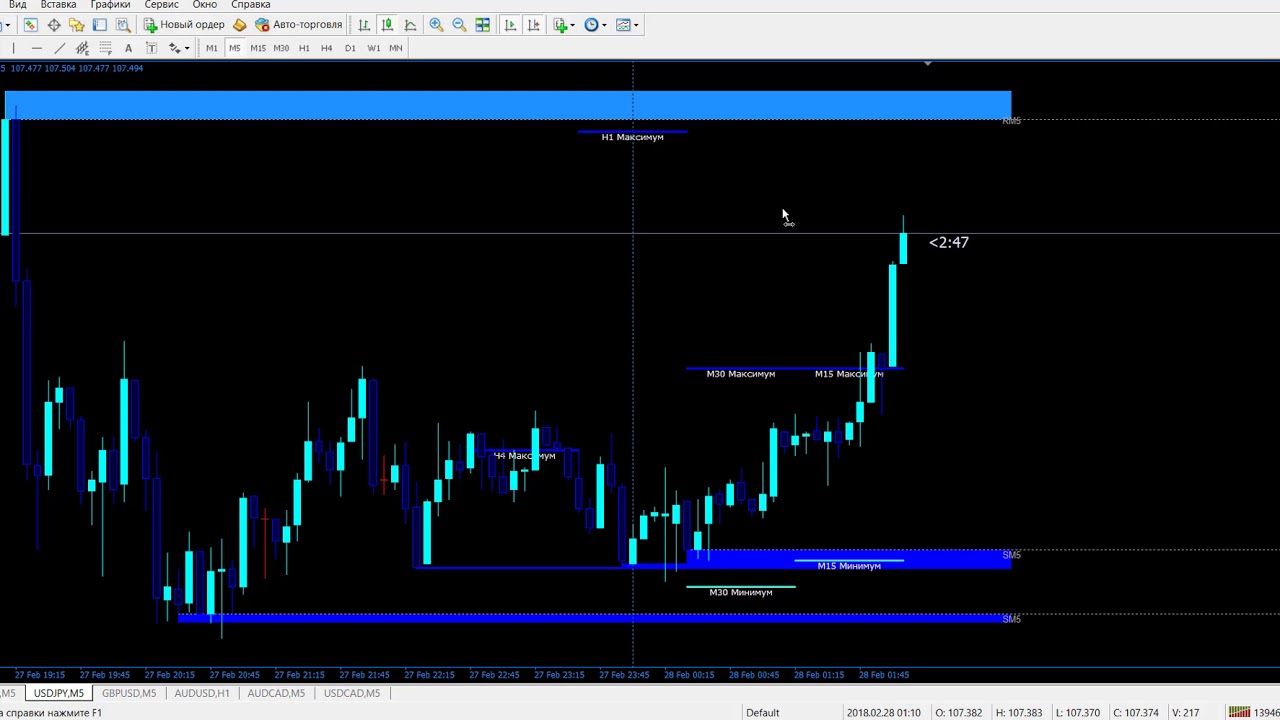1280x720 pixels.
Task: Select the text label tool
Action: tap(151, 48)
